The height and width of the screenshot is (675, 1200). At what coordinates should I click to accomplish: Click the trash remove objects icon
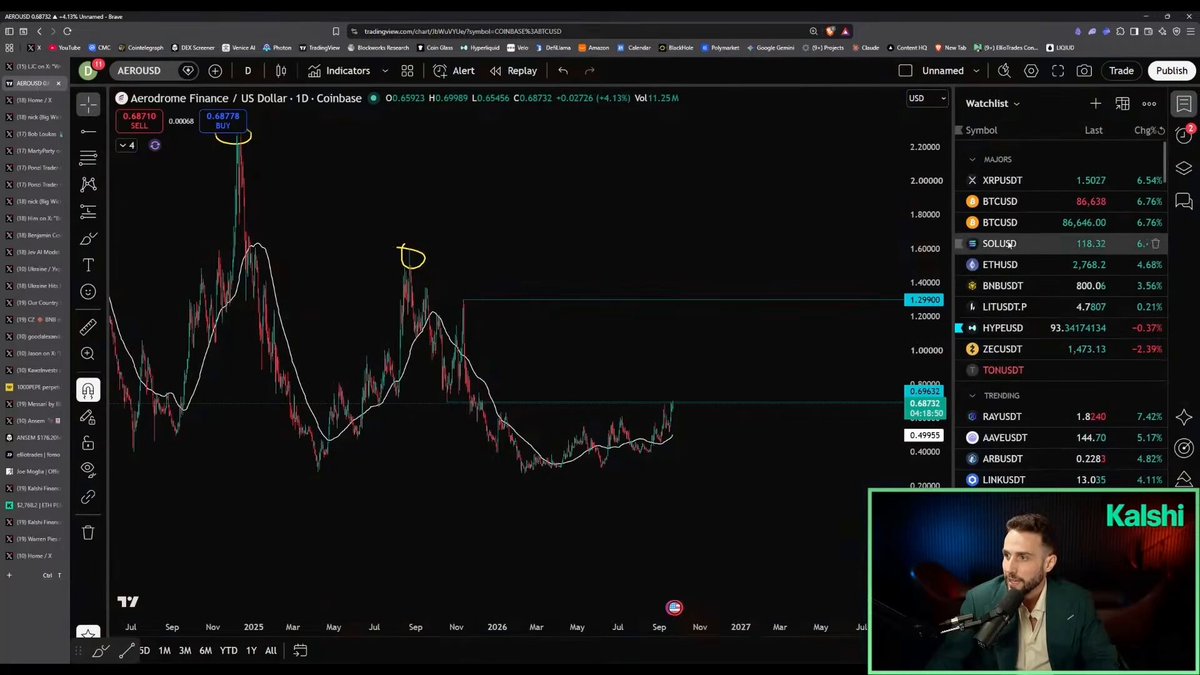tap(88, 533)
